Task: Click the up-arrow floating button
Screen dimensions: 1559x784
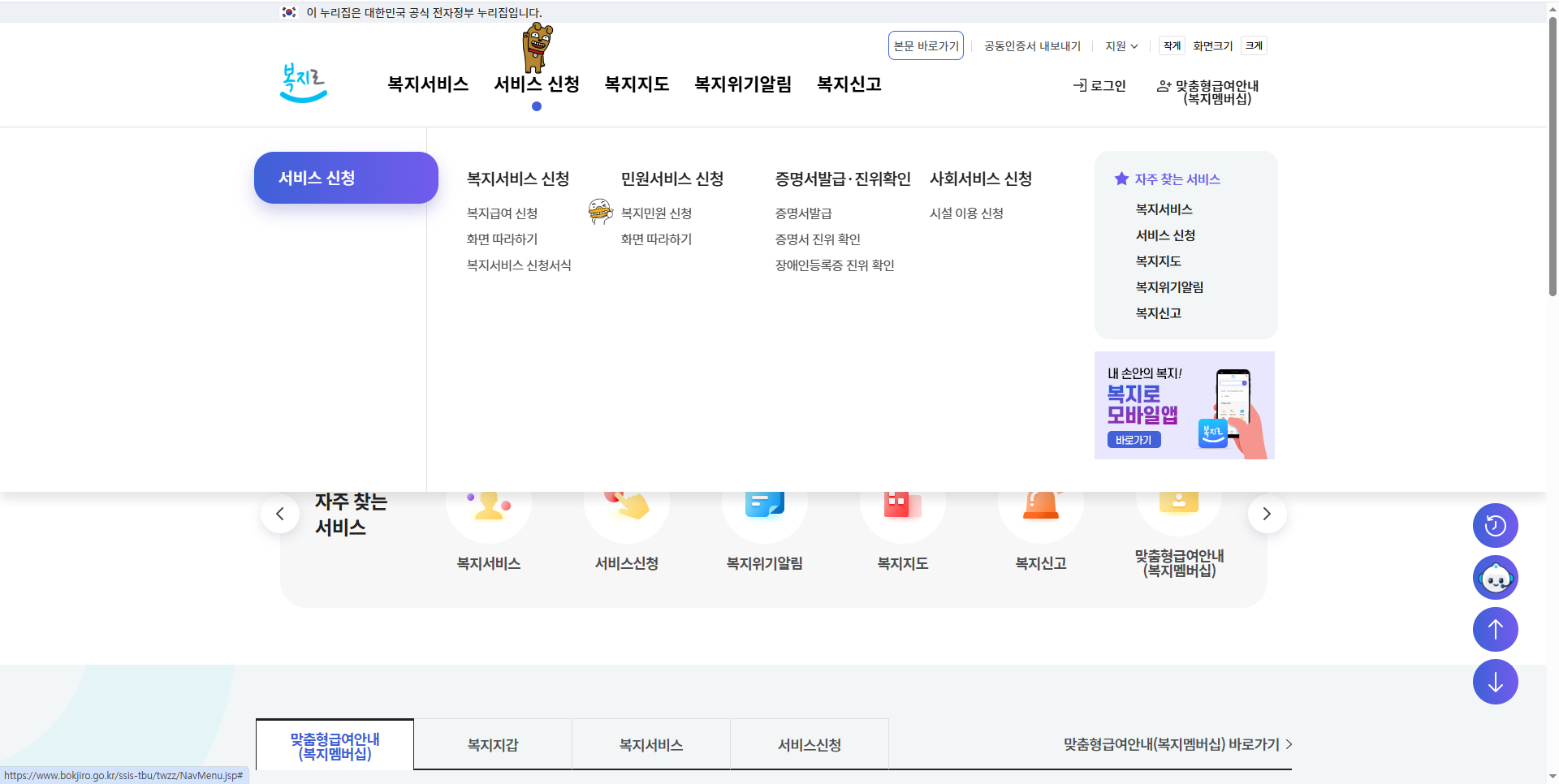Action: [1495, 630]
